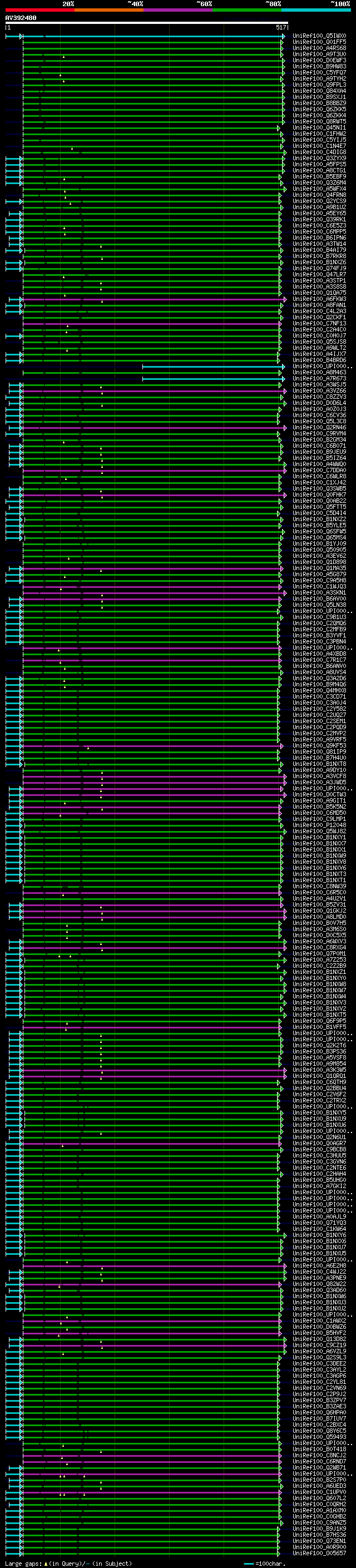Viewport: 356px width, 1568px height.
Task: Select hit UniRef100_D0EWF3
Action: (x=319, y=60)
